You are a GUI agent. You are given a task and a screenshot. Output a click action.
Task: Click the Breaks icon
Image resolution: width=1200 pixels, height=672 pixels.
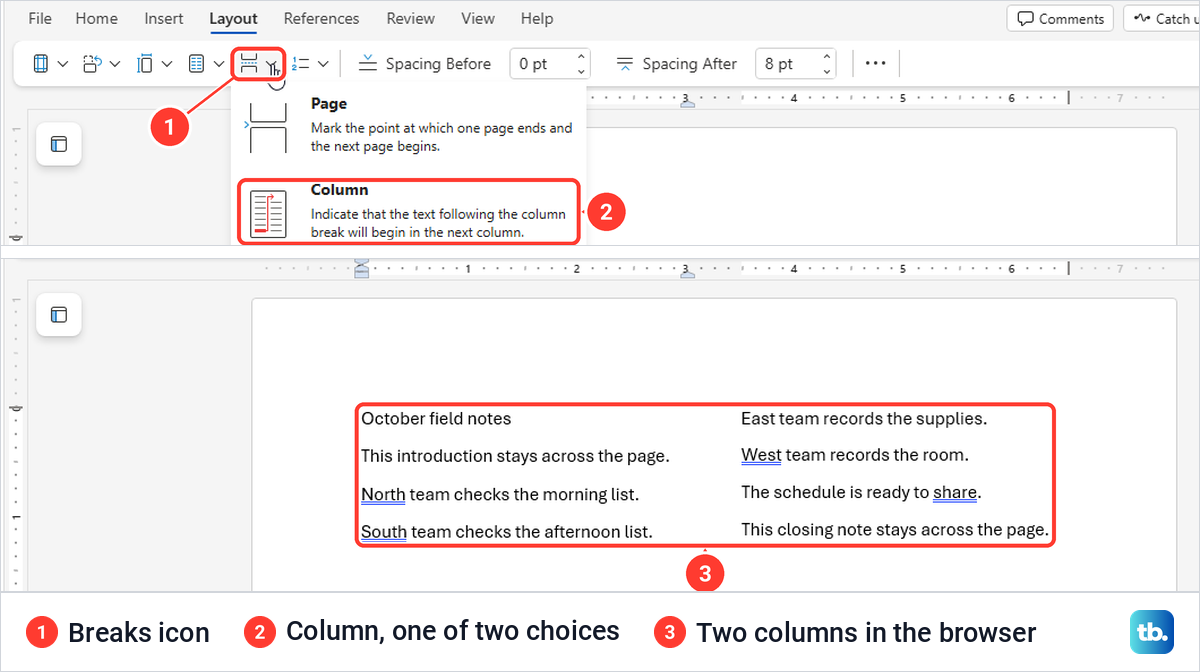pos(249,64)
